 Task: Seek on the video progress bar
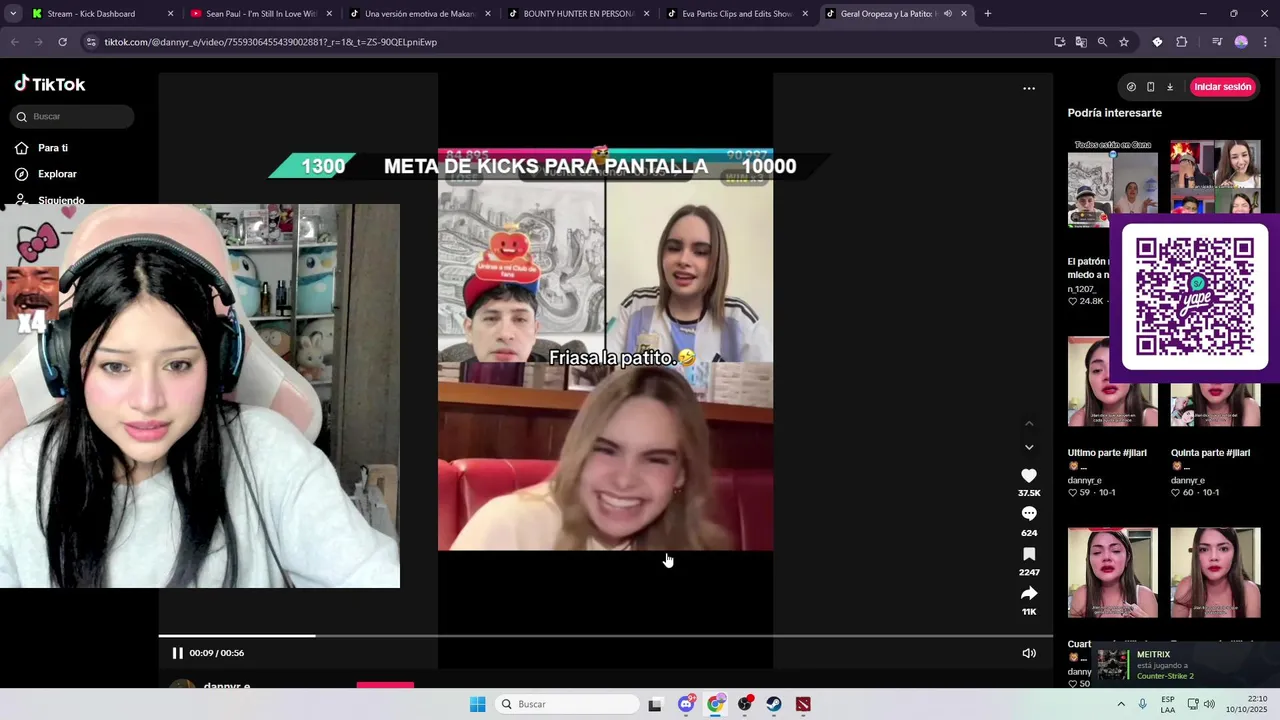(605, 636)
